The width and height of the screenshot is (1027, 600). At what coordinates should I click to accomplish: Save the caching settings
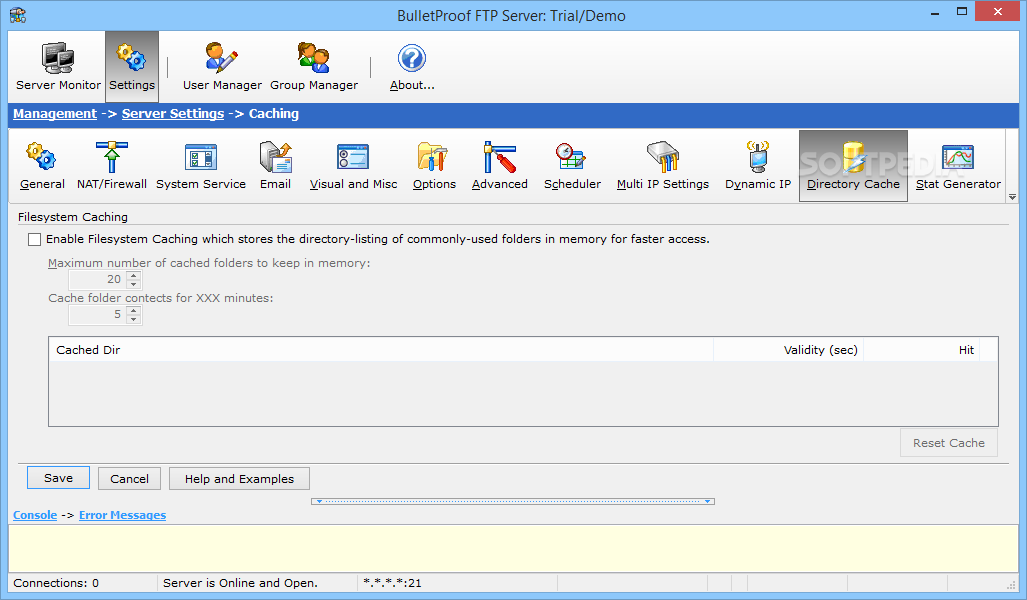(x=58, y=478)
